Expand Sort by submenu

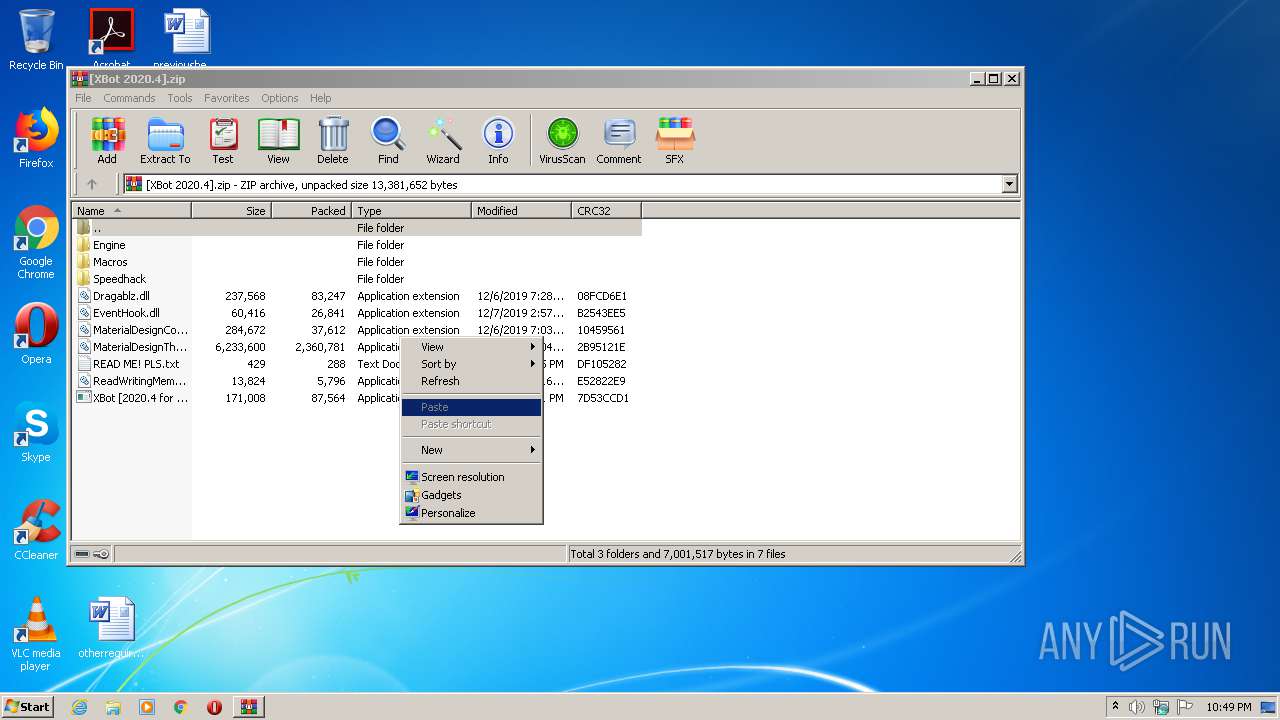471,364
